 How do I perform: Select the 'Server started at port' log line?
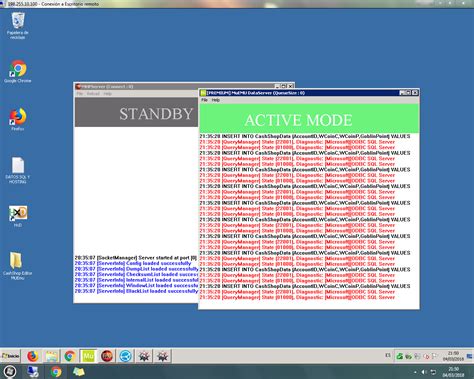pyautogui.click(x=136, y=258)
